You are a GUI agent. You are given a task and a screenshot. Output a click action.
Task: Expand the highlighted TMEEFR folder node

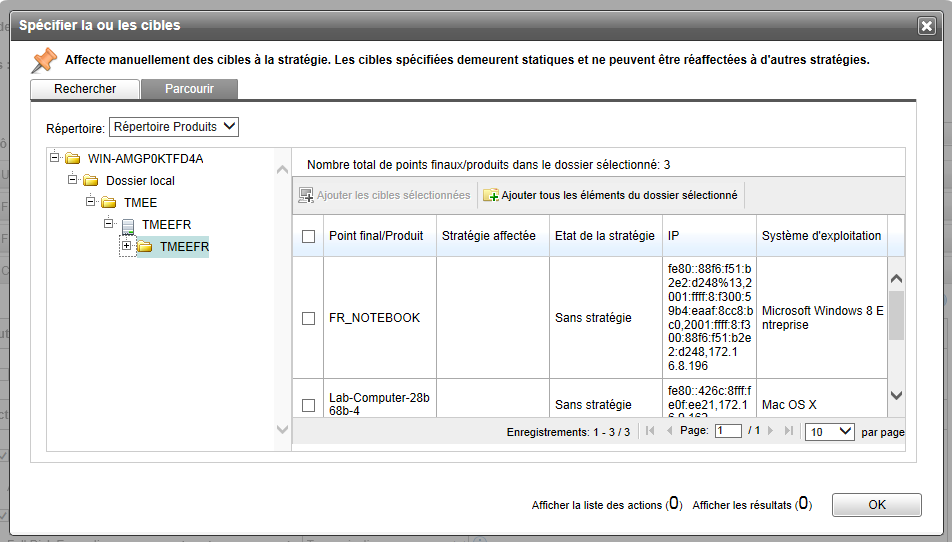(x=127, y=246)
